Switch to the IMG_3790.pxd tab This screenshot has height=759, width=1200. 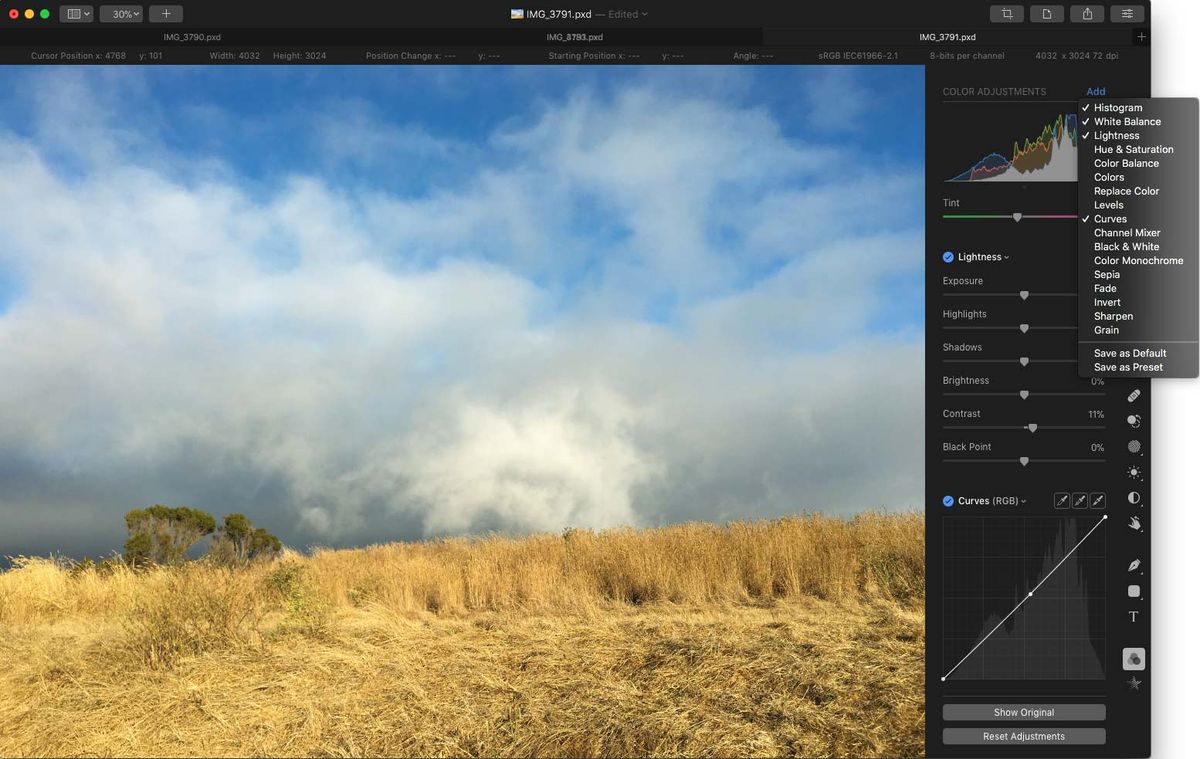[x=192, y=36]
